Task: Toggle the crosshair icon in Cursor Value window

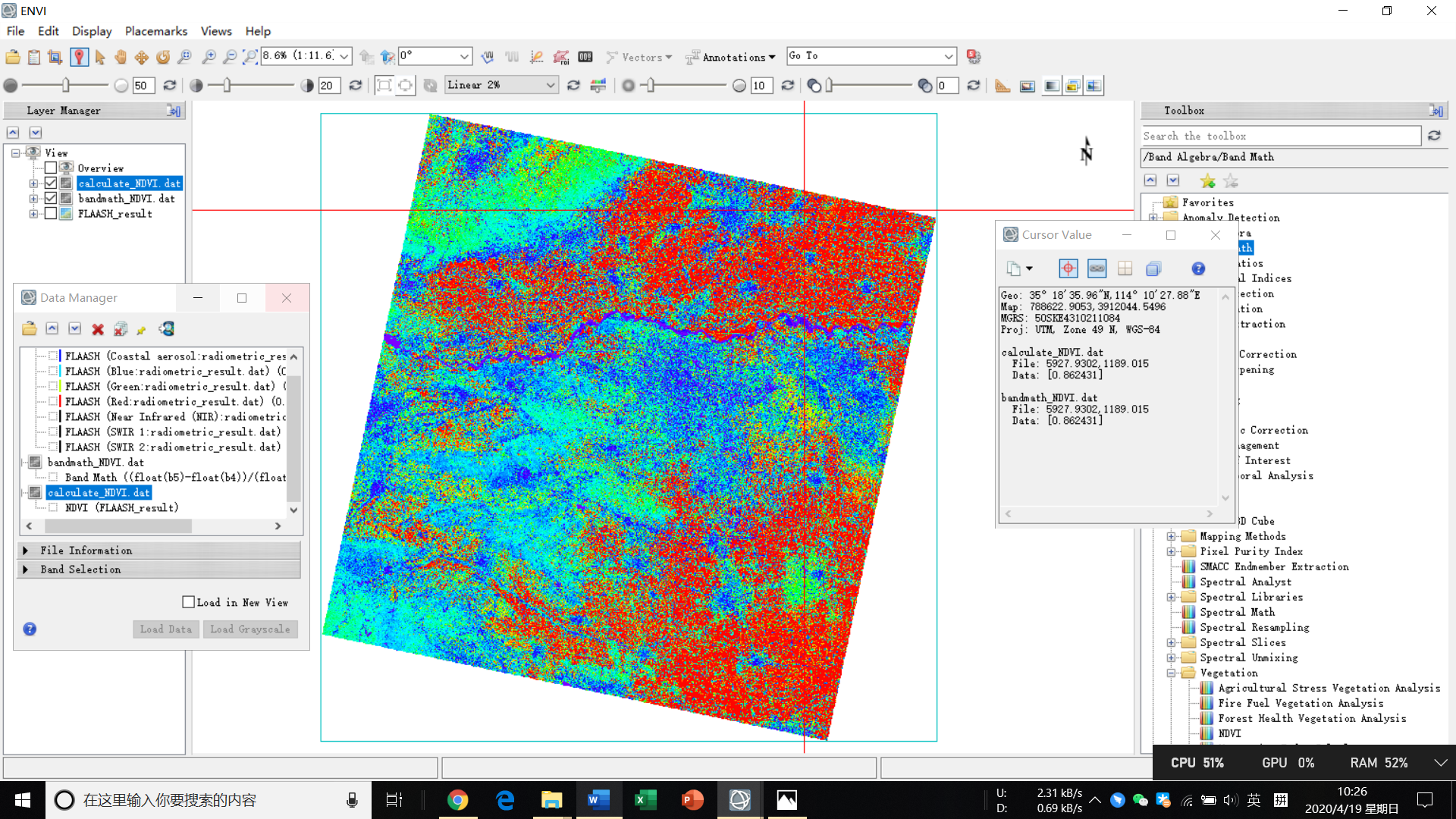Action: 1068,268
